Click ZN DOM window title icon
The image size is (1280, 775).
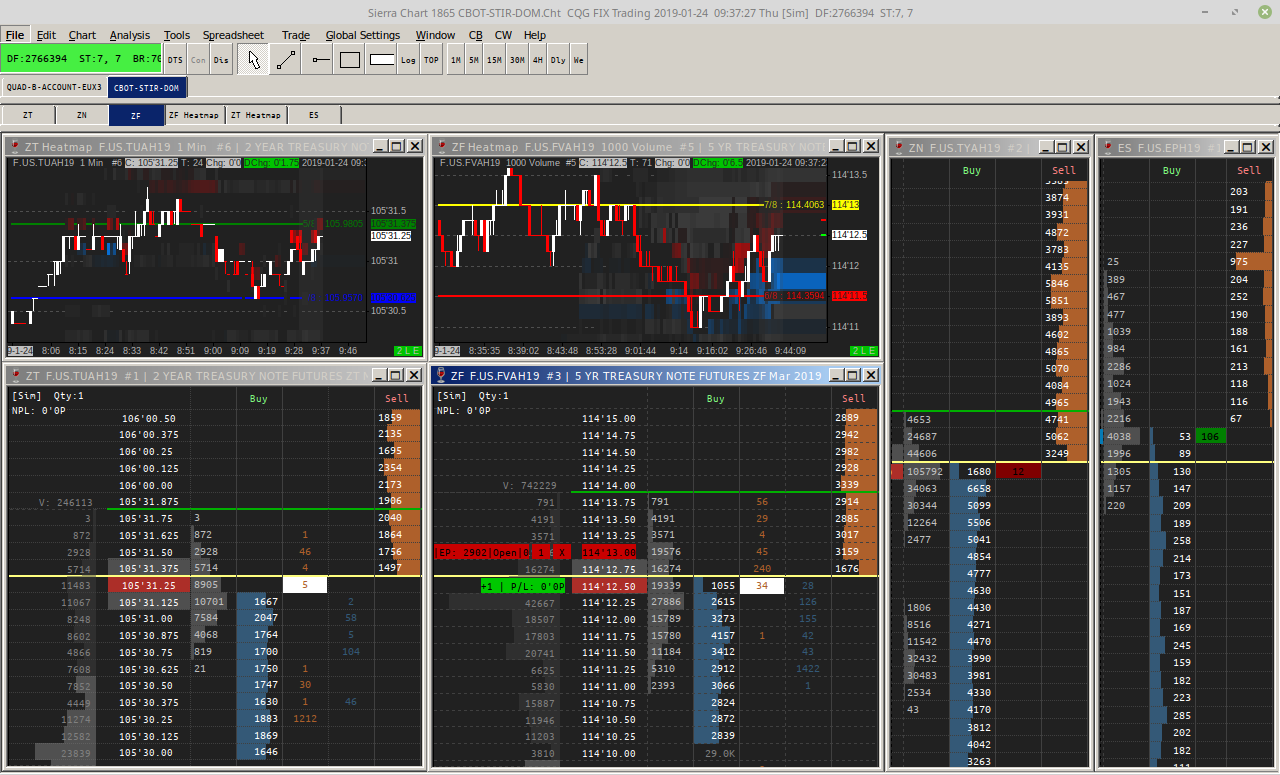(898, 148)
